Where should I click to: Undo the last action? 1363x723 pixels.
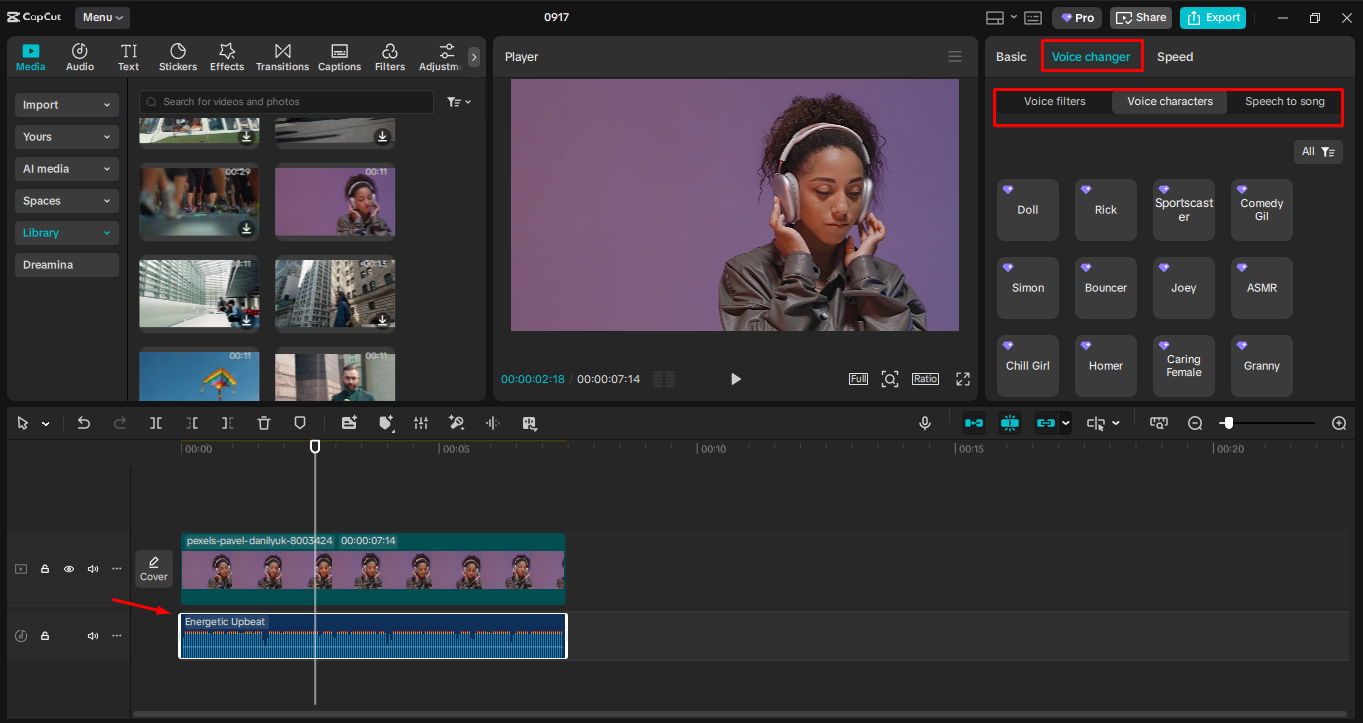pos(84,423)
